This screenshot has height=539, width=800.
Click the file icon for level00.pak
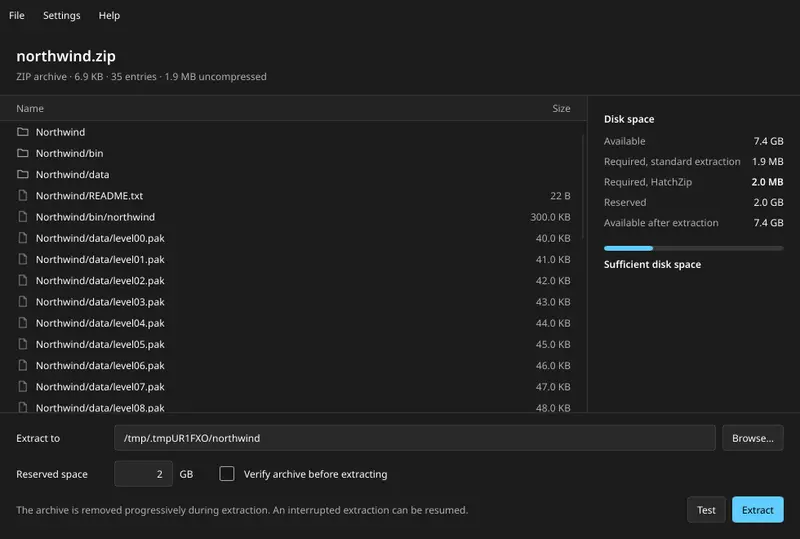(22, 238)
